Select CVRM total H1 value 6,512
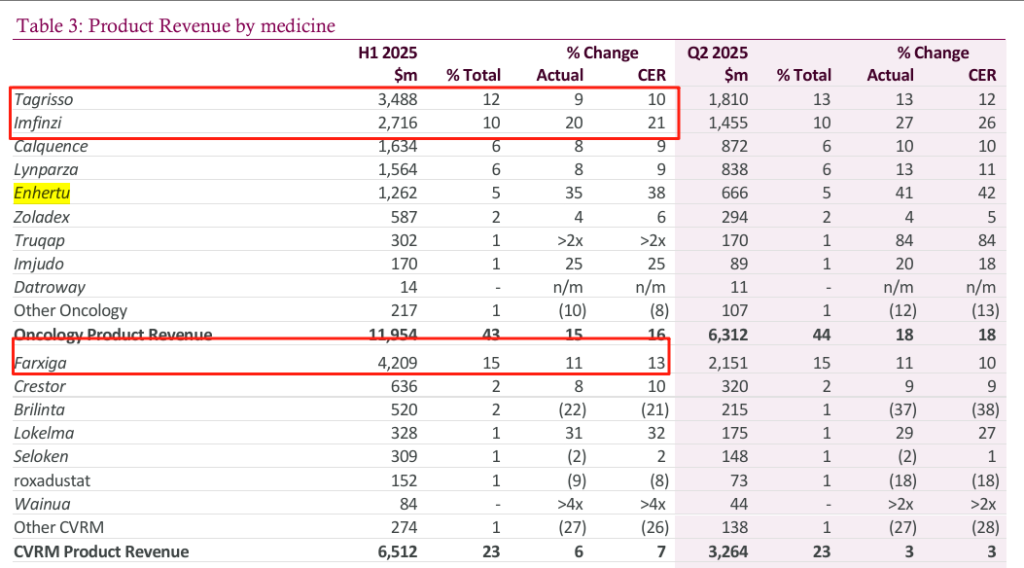Viewport: 1024px width, 568px height. 397,552
